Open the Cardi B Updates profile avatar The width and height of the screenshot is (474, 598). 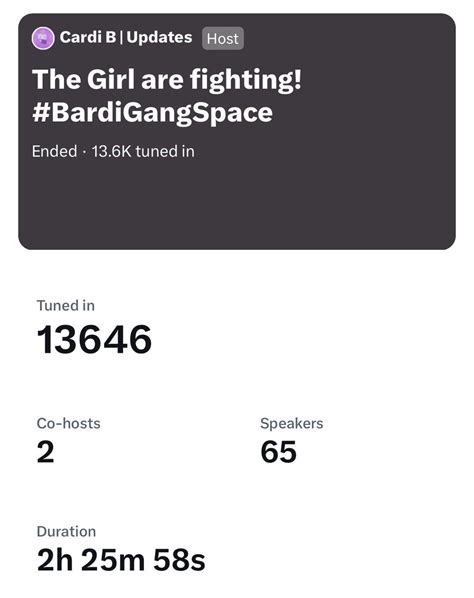pyautogui.click(x=43, y=38)
